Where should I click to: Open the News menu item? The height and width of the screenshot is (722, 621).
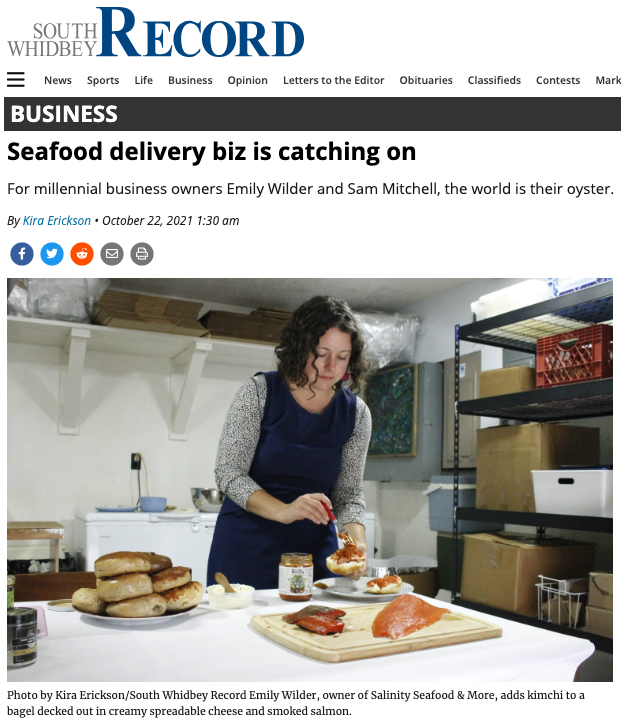[x=58, y=80]
